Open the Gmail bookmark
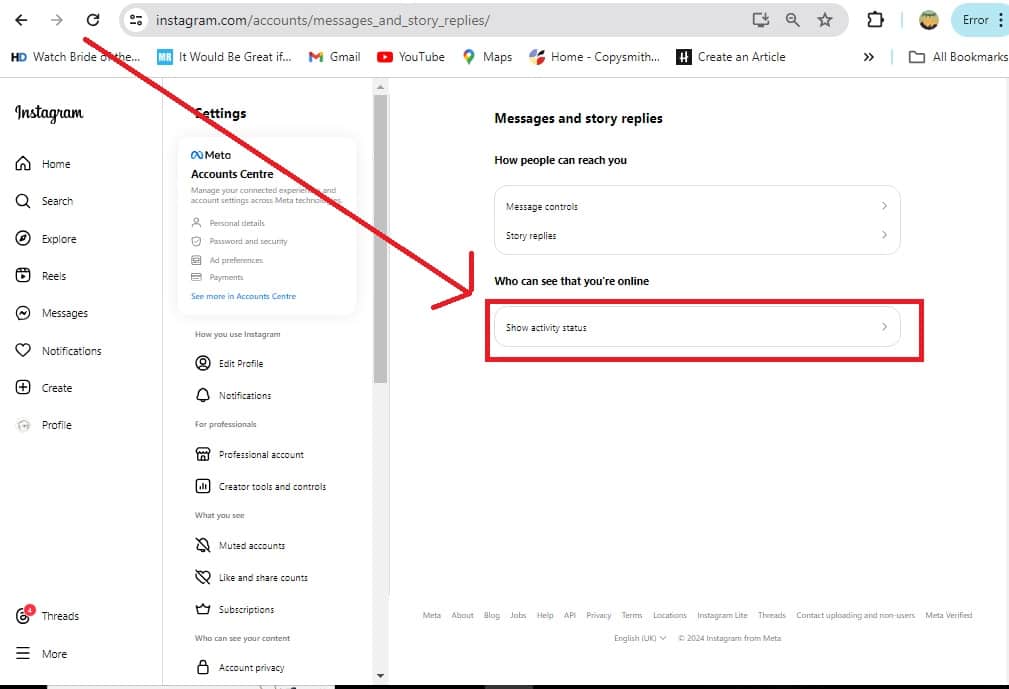1009x689 pixels. pyautogui.click(x=335, y=57)
